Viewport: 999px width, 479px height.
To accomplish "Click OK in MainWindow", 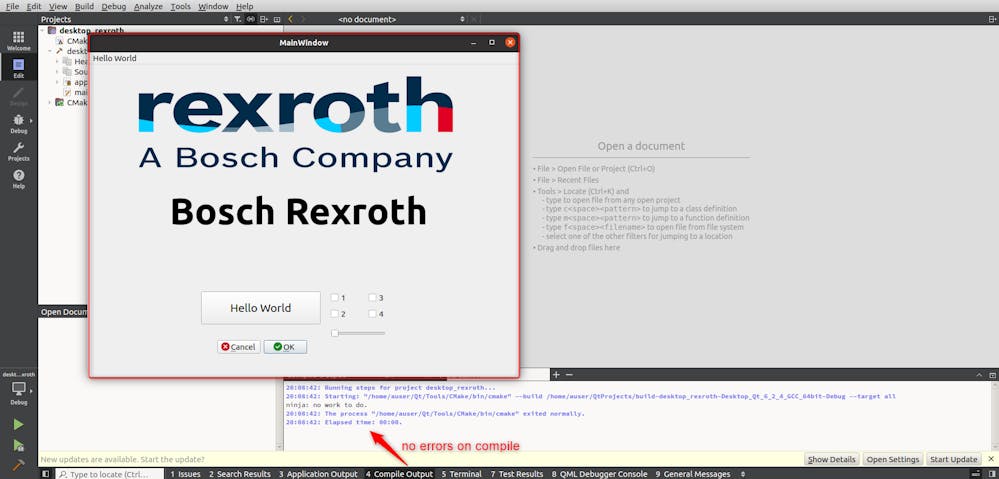I will pos(285,347).
